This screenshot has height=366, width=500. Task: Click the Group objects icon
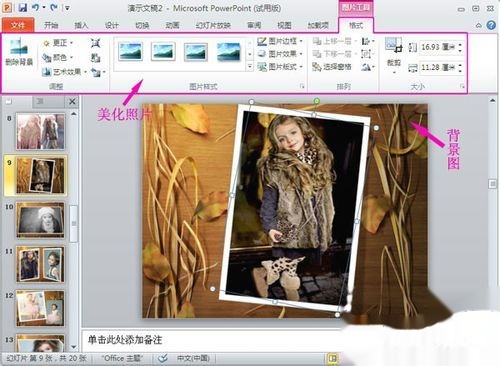[x=368, y=54]
